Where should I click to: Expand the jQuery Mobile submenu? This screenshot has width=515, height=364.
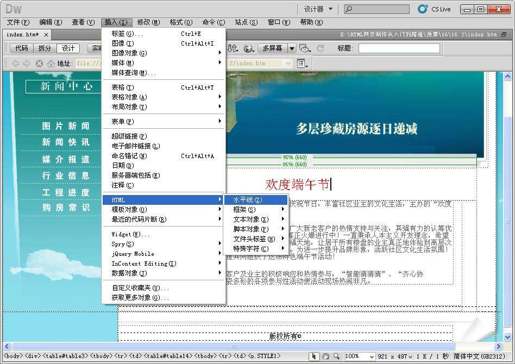pyautogui.click(x=164, y=254)
